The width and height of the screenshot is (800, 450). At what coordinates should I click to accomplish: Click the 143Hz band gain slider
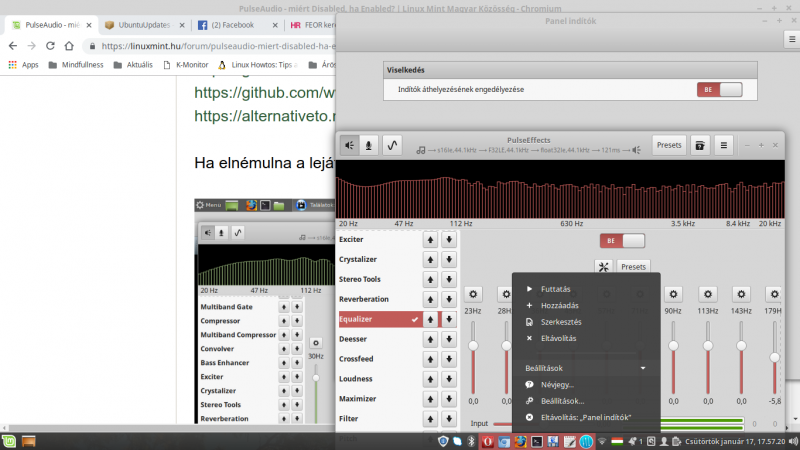click(741, 357)
